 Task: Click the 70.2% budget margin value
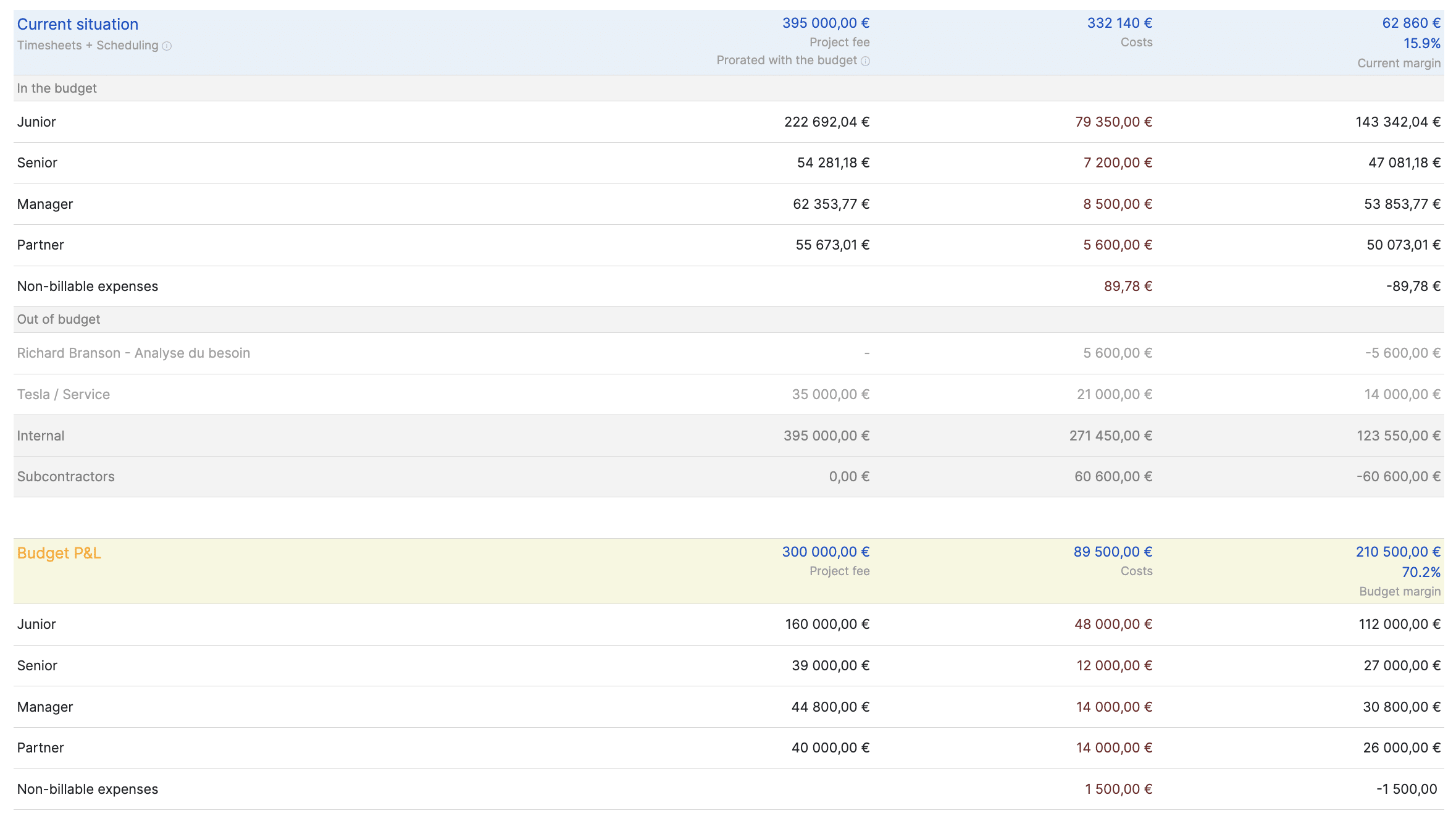[x=1420, y=572]
